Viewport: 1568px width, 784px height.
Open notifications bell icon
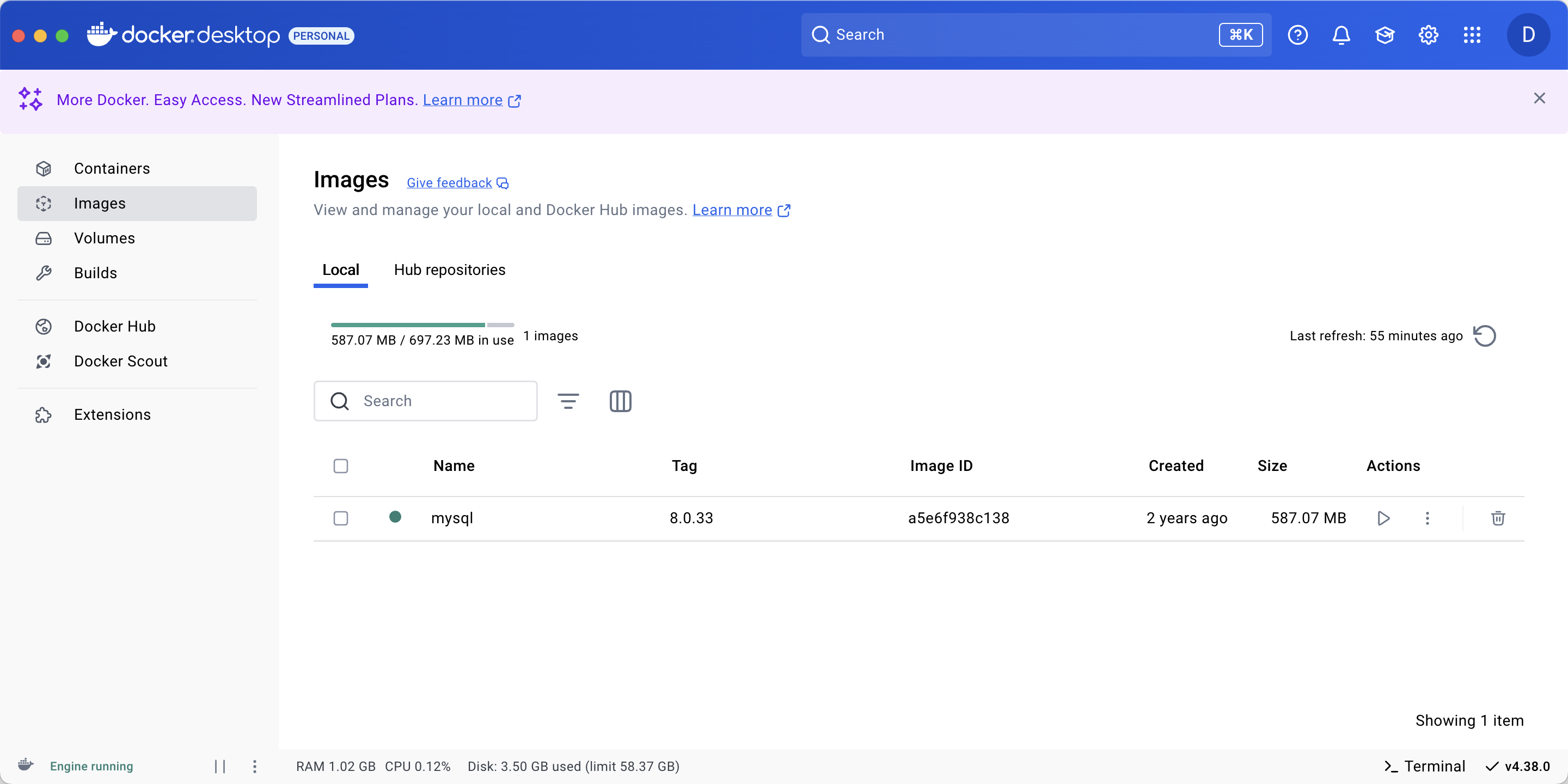[x=1341, y=35]
